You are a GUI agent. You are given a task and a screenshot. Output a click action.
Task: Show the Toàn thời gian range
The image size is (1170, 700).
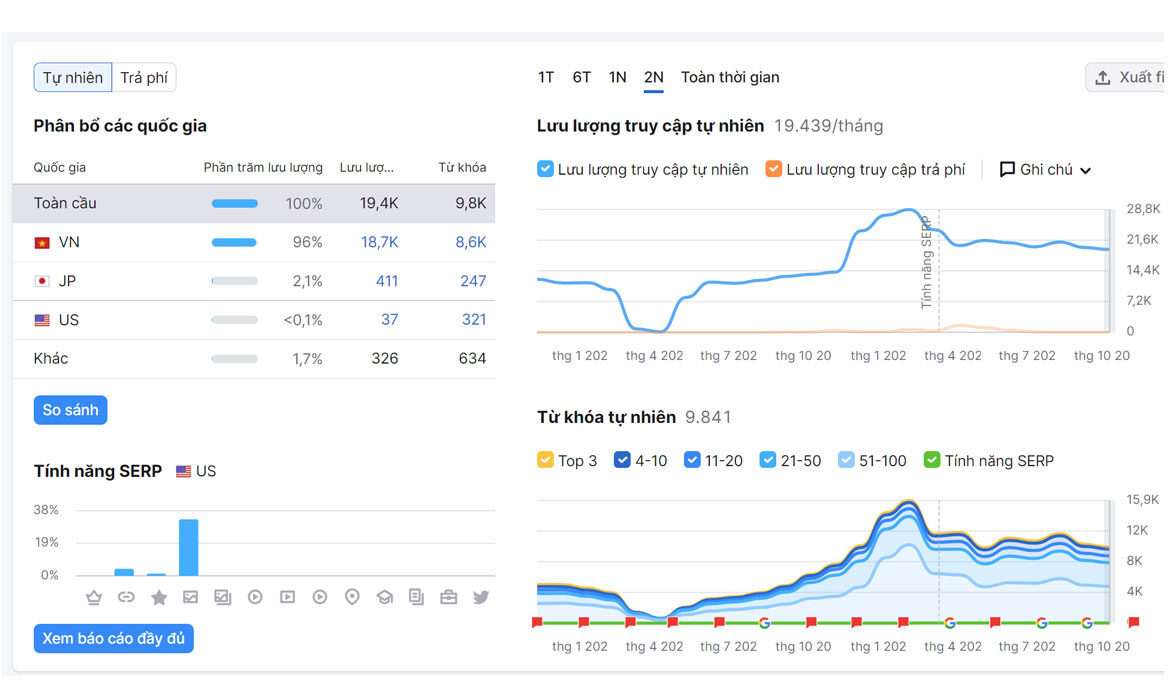tap(730, 78)
